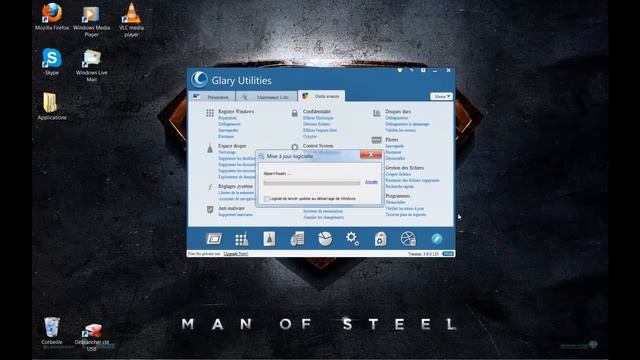Click the blue PRO button in status bar
Image resolution: width=640 pixels, height=360 pixels.
[x=448, y=253]
